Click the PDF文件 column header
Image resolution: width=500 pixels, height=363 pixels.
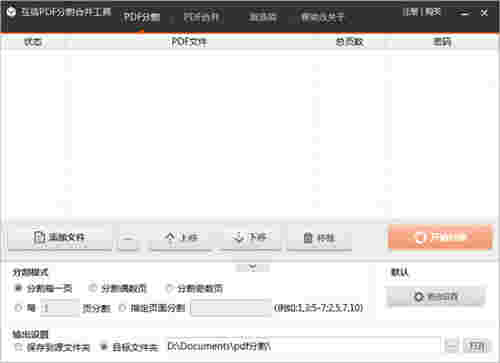189,42
